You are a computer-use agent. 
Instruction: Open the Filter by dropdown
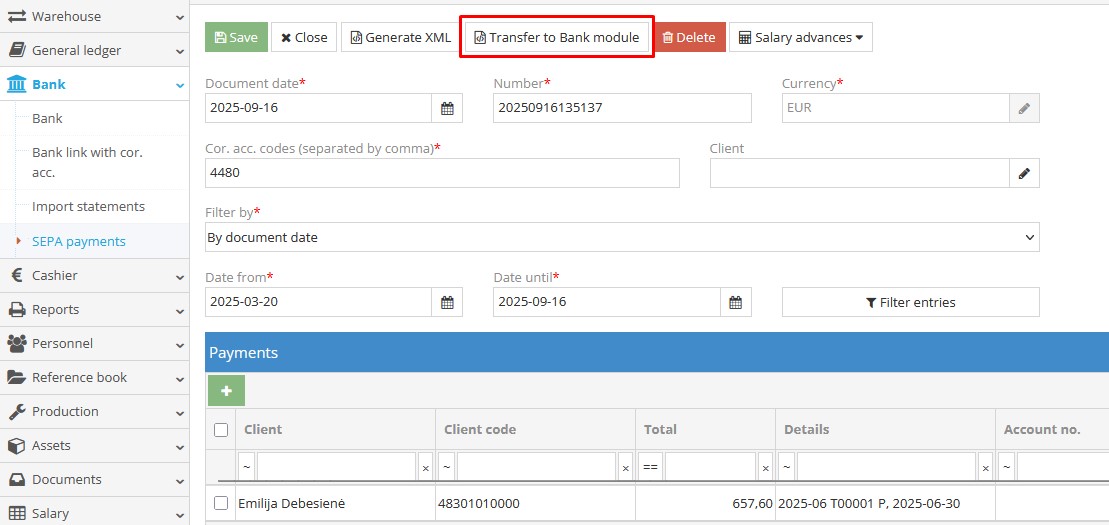[621, 237]
